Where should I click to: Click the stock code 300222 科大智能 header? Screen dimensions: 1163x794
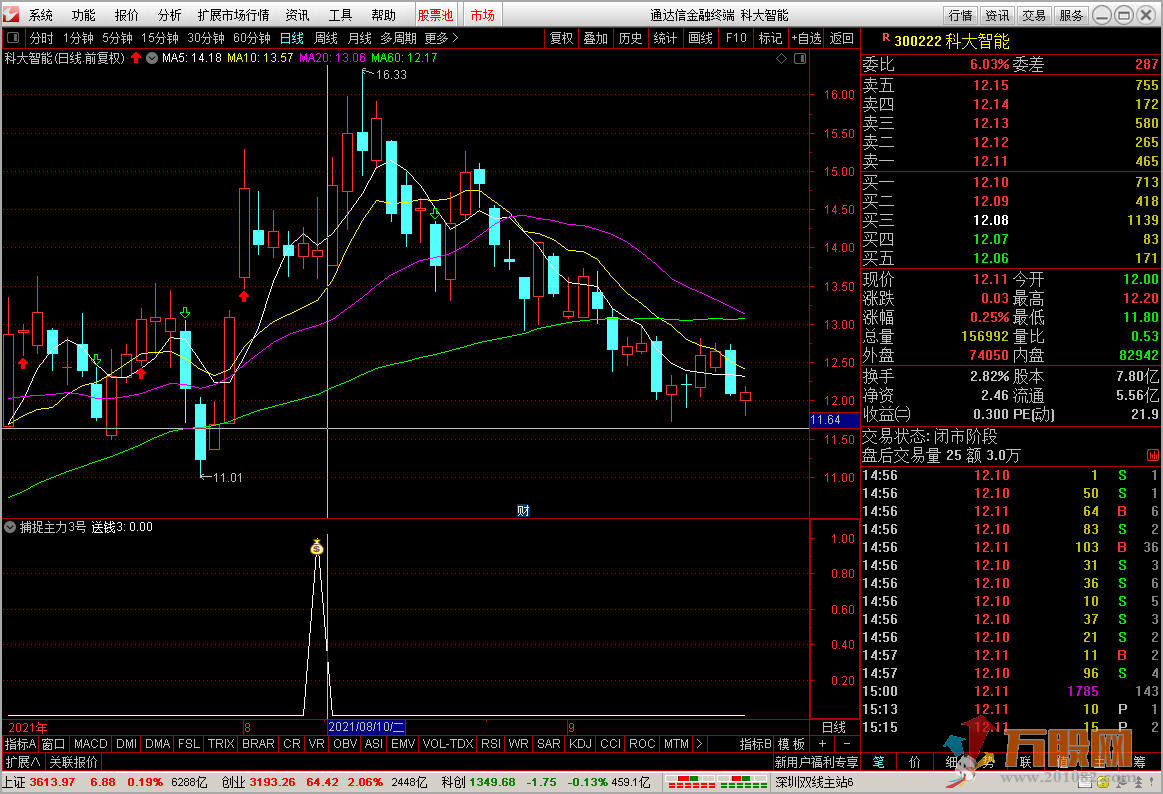tap(952, 41)
